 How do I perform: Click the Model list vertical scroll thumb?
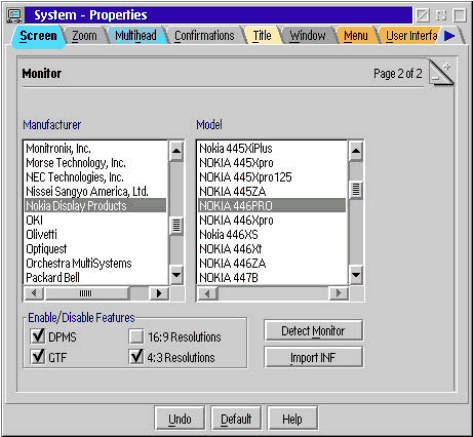point(356,190)
